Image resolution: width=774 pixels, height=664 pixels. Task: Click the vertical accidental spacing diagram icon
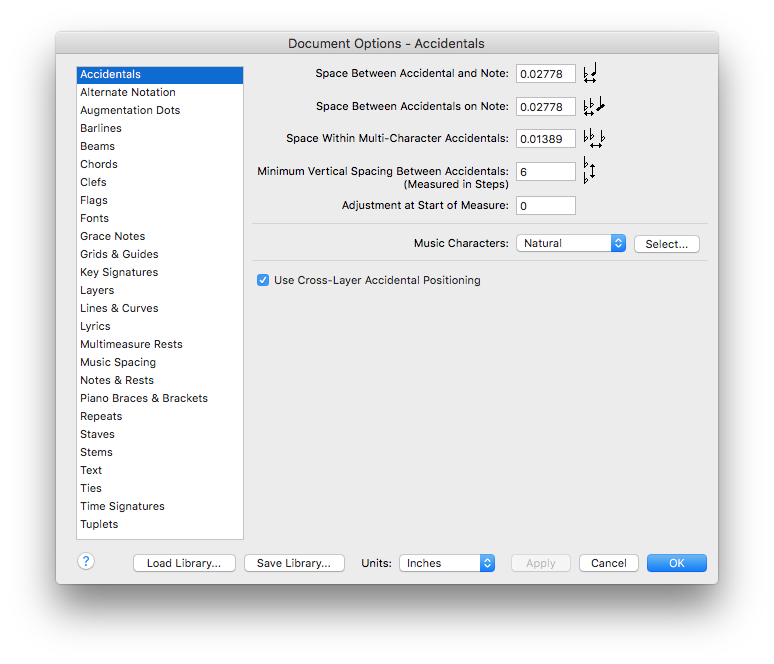click(x=589, y=170)
